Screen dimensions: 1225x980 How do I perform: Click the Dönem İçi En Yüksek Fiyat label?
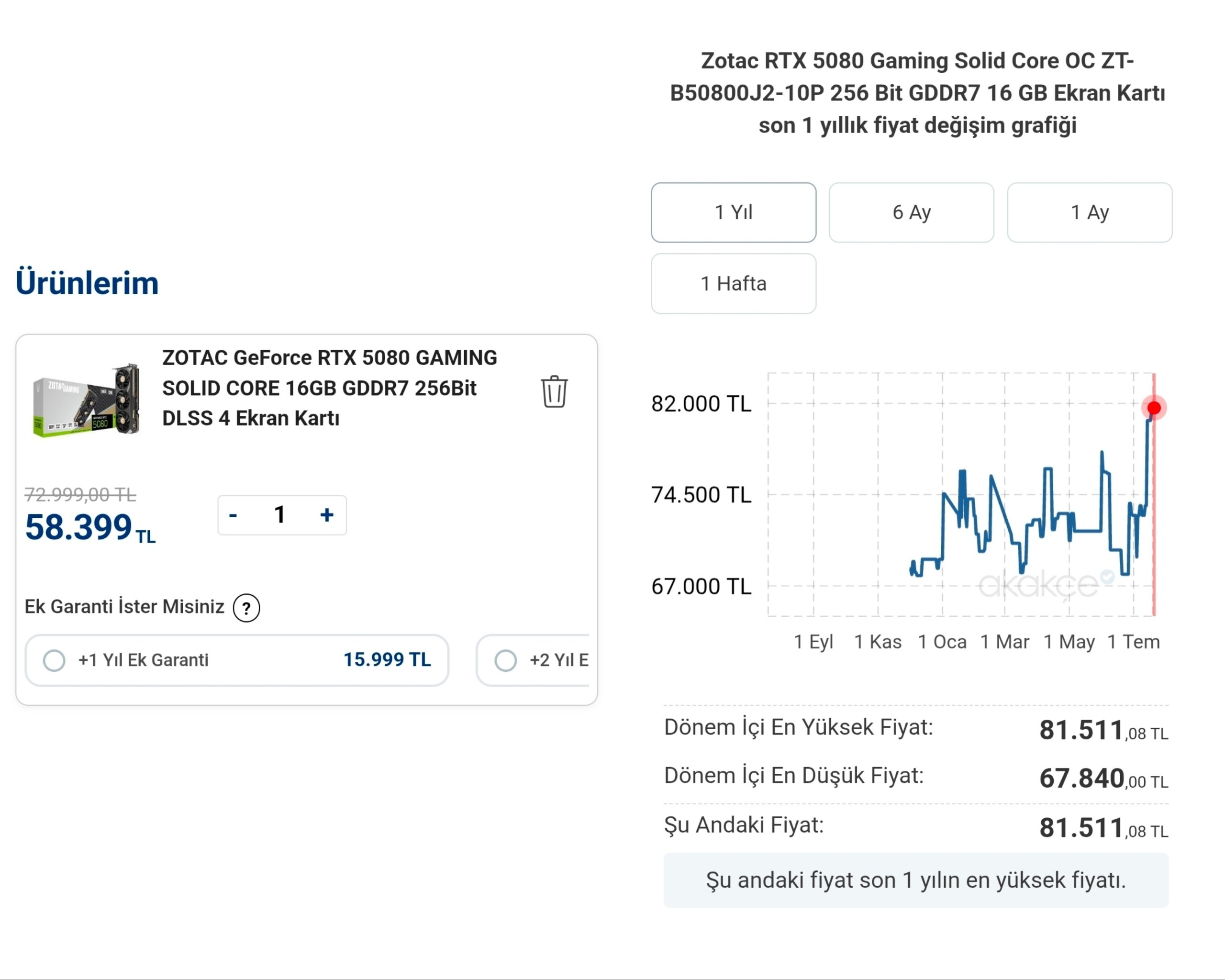click(x=798, y=727)
